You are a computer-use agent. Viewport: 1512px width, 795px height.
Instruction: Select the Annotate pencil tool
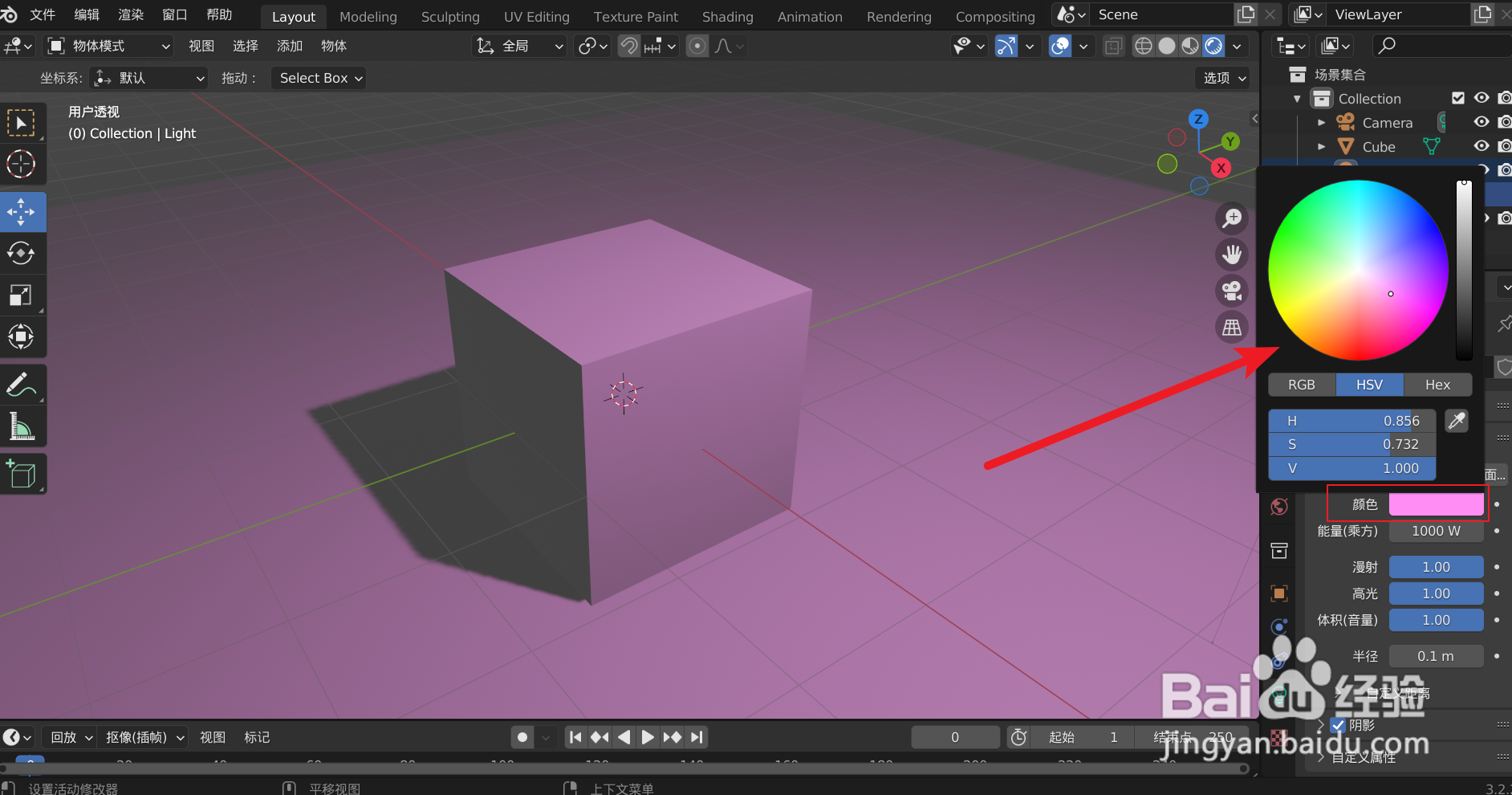(x=22, y=385)
